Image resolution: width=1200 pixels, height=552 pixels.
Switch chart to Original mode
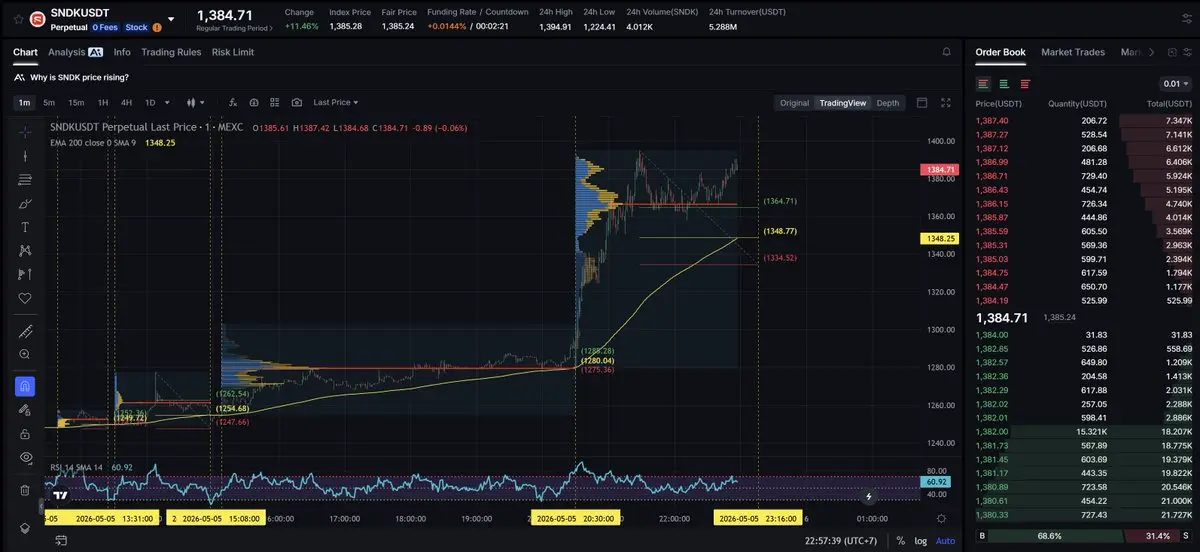(794, 103)
